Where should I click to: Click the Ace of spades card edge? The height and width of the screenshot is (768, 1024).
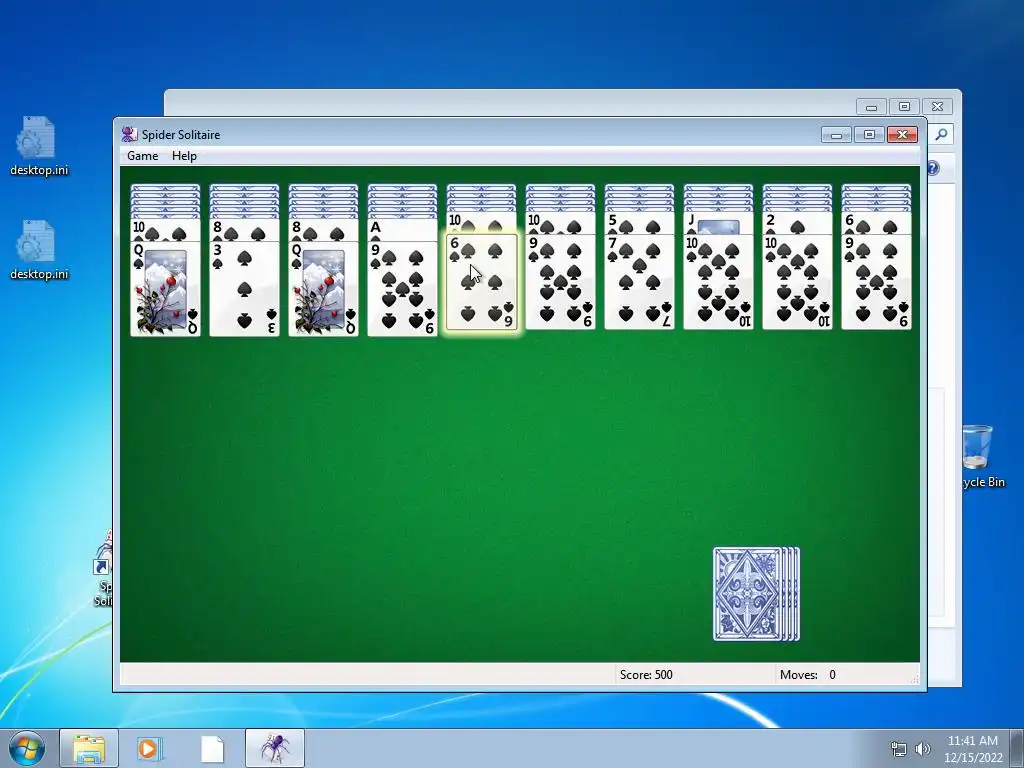coord(402,230)
